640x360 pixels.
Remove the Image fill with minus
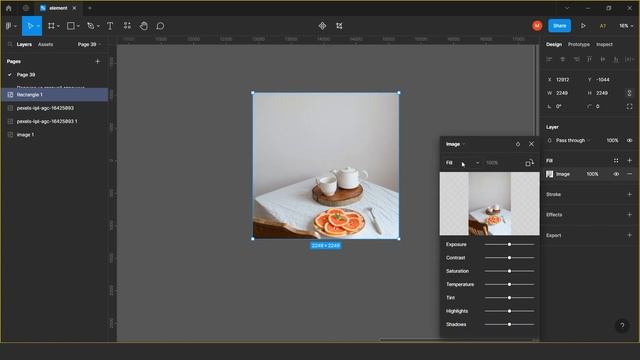point(629,174)
